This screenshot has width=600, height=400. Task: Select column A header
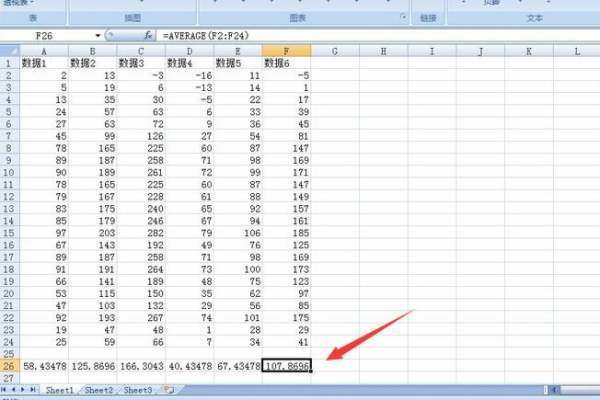pos(44,51)
